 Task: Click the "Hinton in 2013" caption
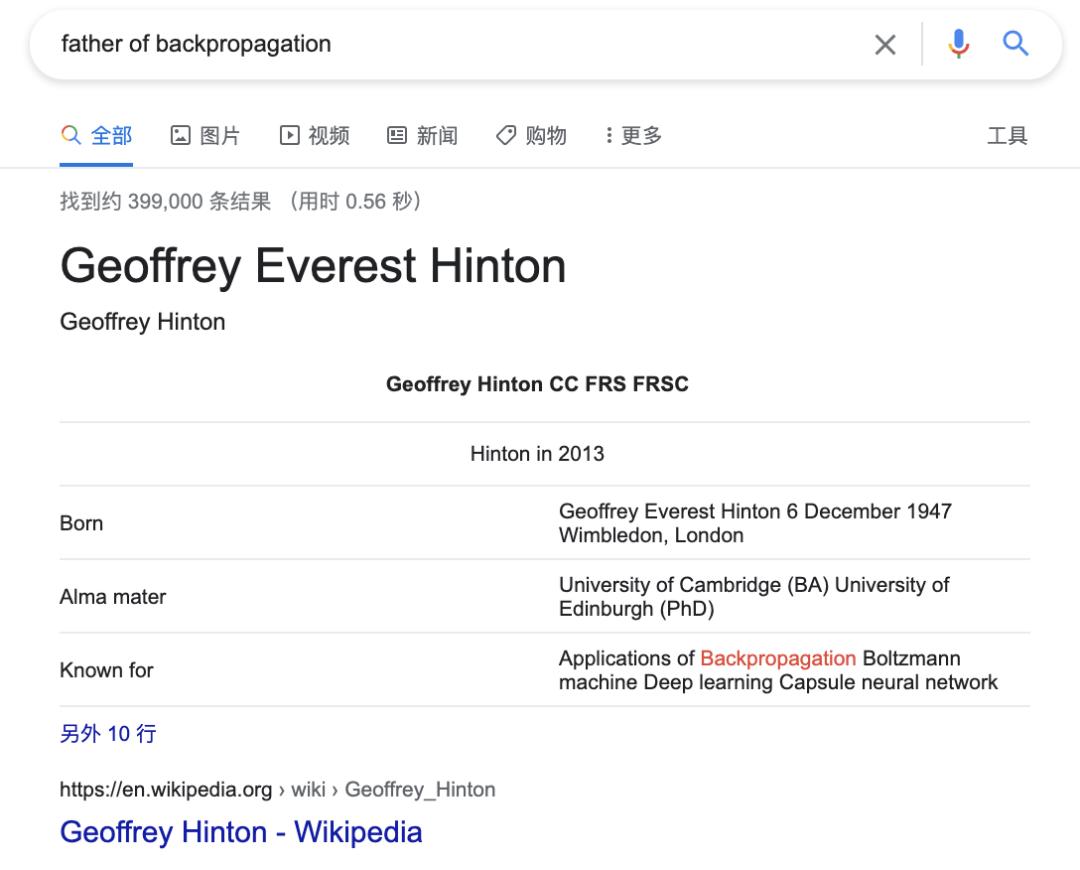pos(537,454)
